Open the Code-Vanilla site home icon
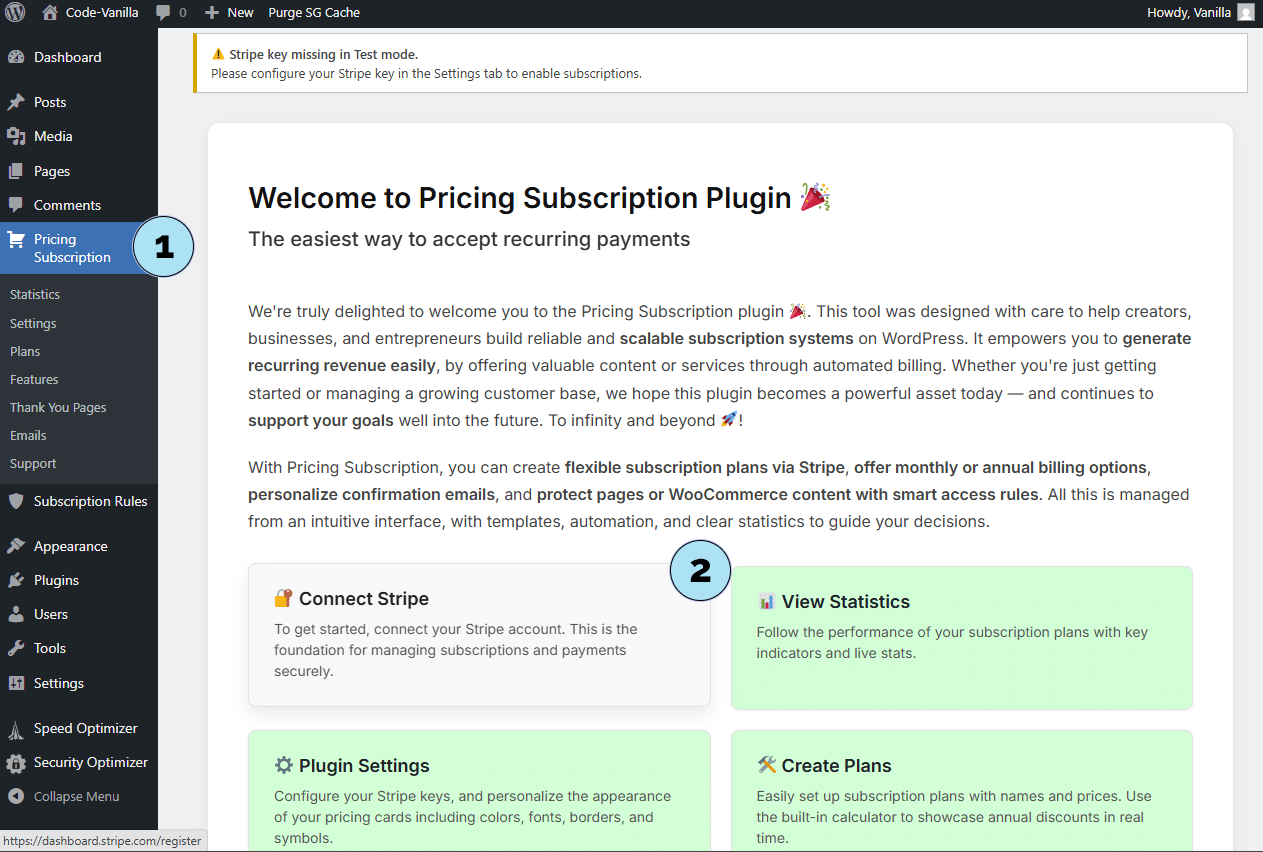Viewport: 1263px width, 852px height. pyautogui.click(x=50, y=13)
